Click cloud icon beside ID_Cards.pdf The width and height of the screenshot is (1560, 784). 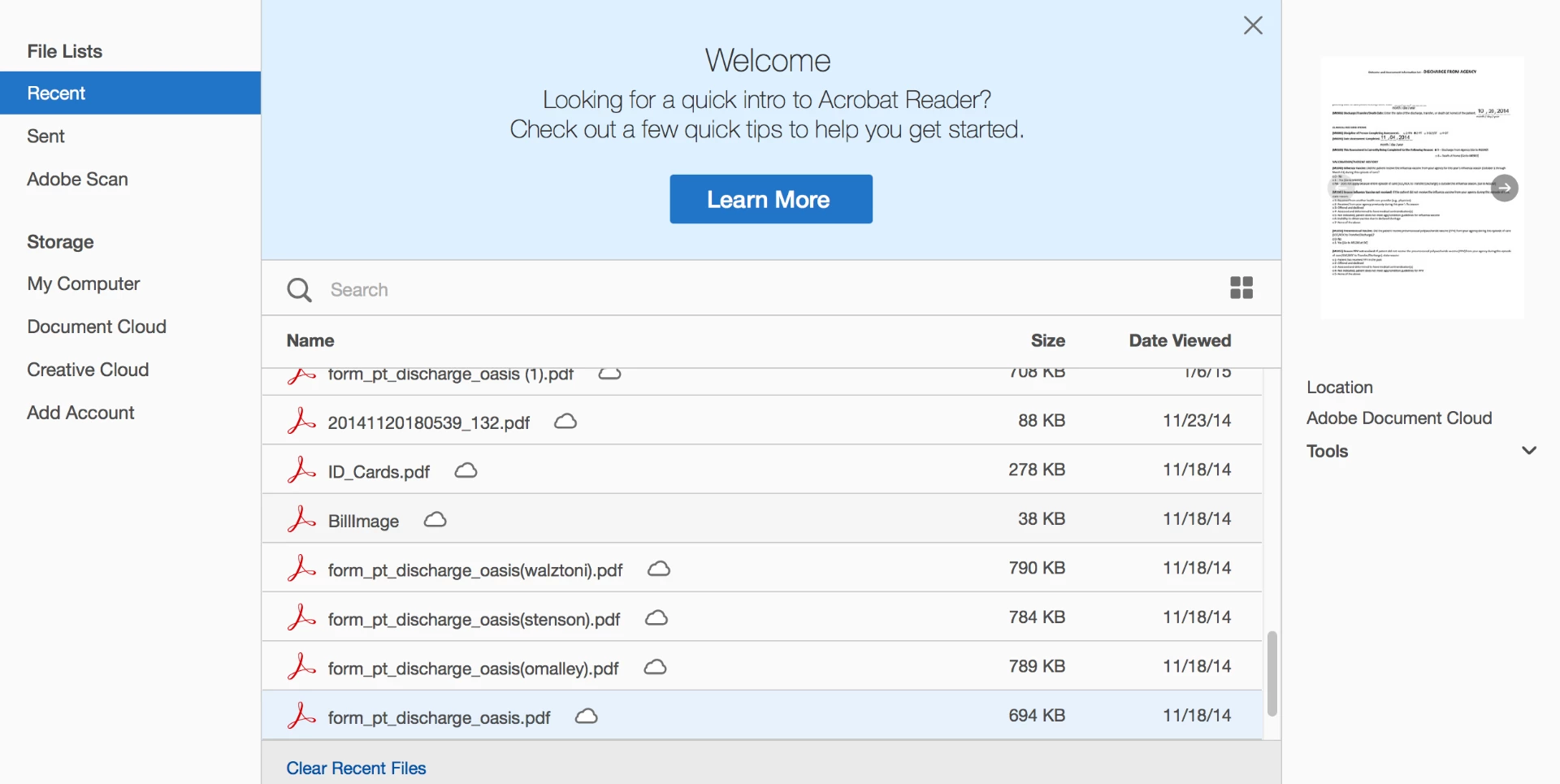pyautogui.click(x=466, y=470)
